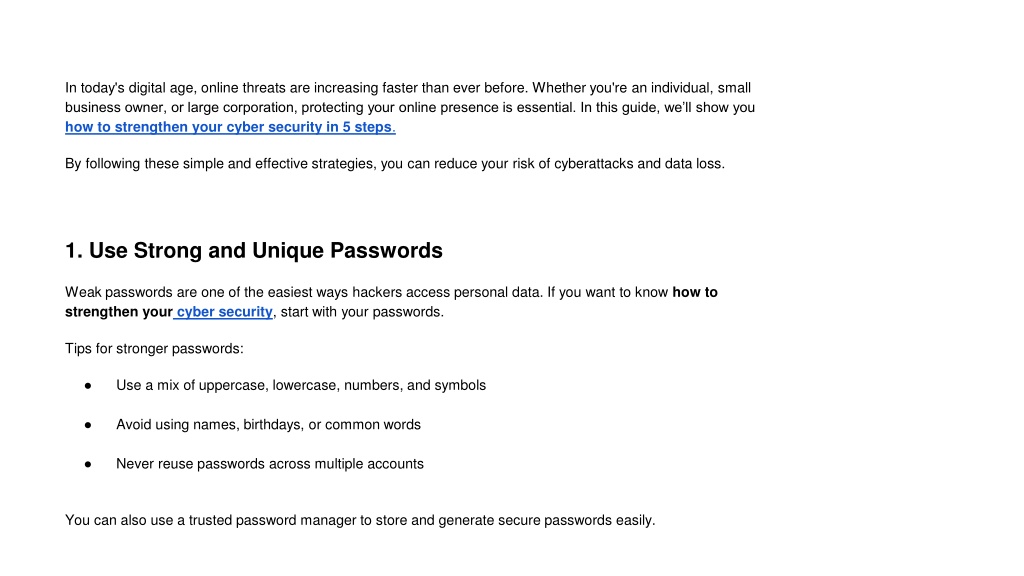Click the bullet about uppercase, lowercase, numbers, and symbols
The height and width of the screenshot is (576, 1024).
[x=300, y=385]
